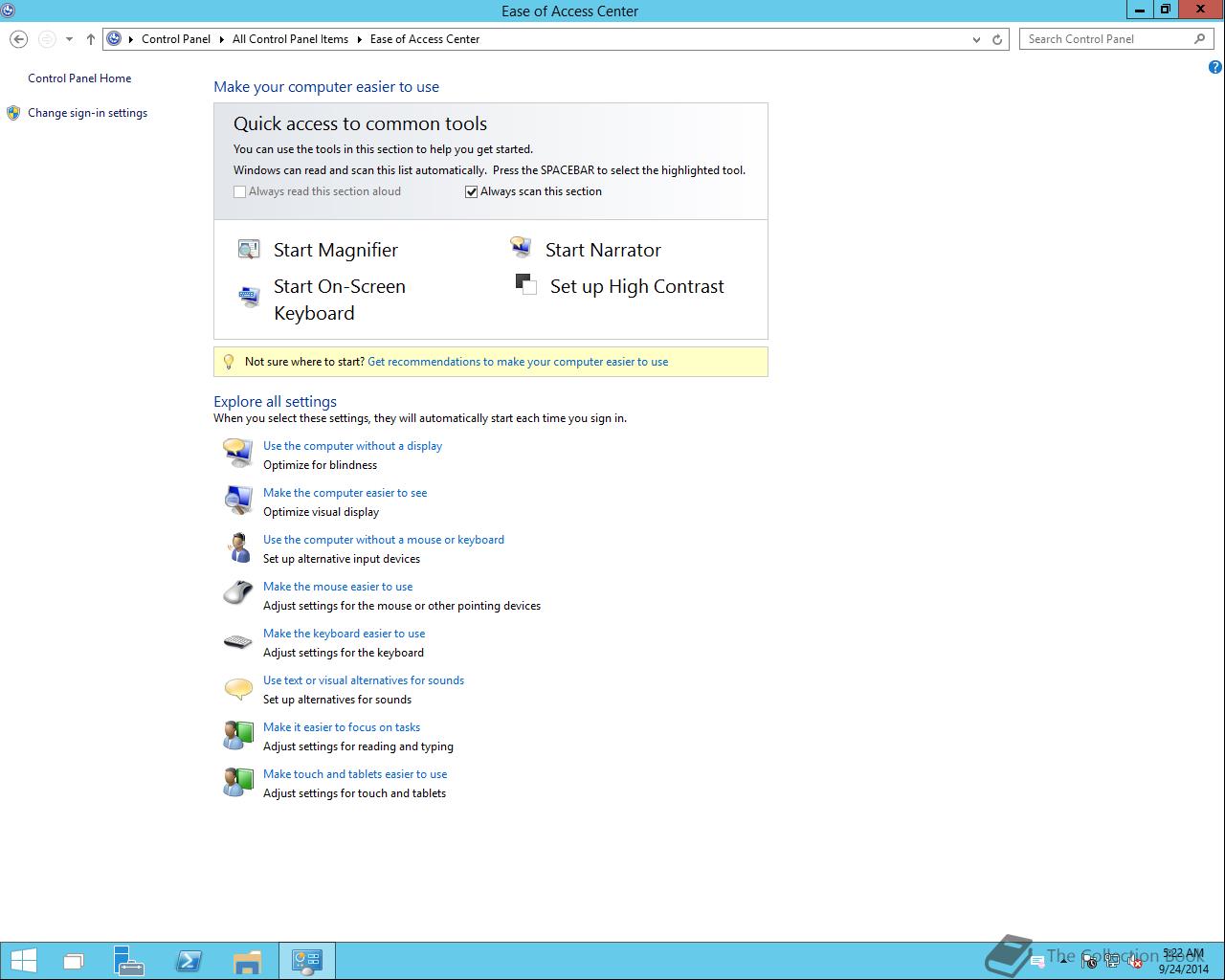This screenshot has height=980, width=1225.
Task: Open 'Make it easier to focus on tasks' link
Action: [342, 727]
